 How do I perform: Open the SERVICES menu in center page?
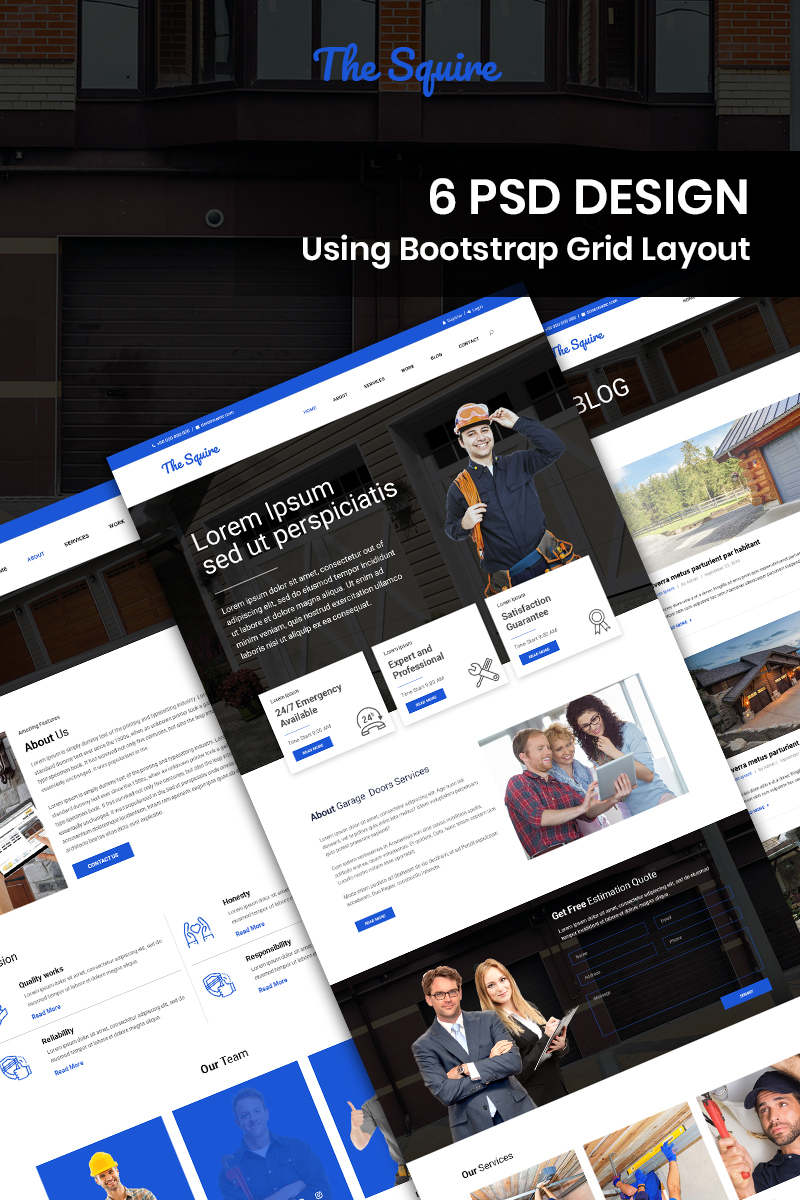(374, 381)
